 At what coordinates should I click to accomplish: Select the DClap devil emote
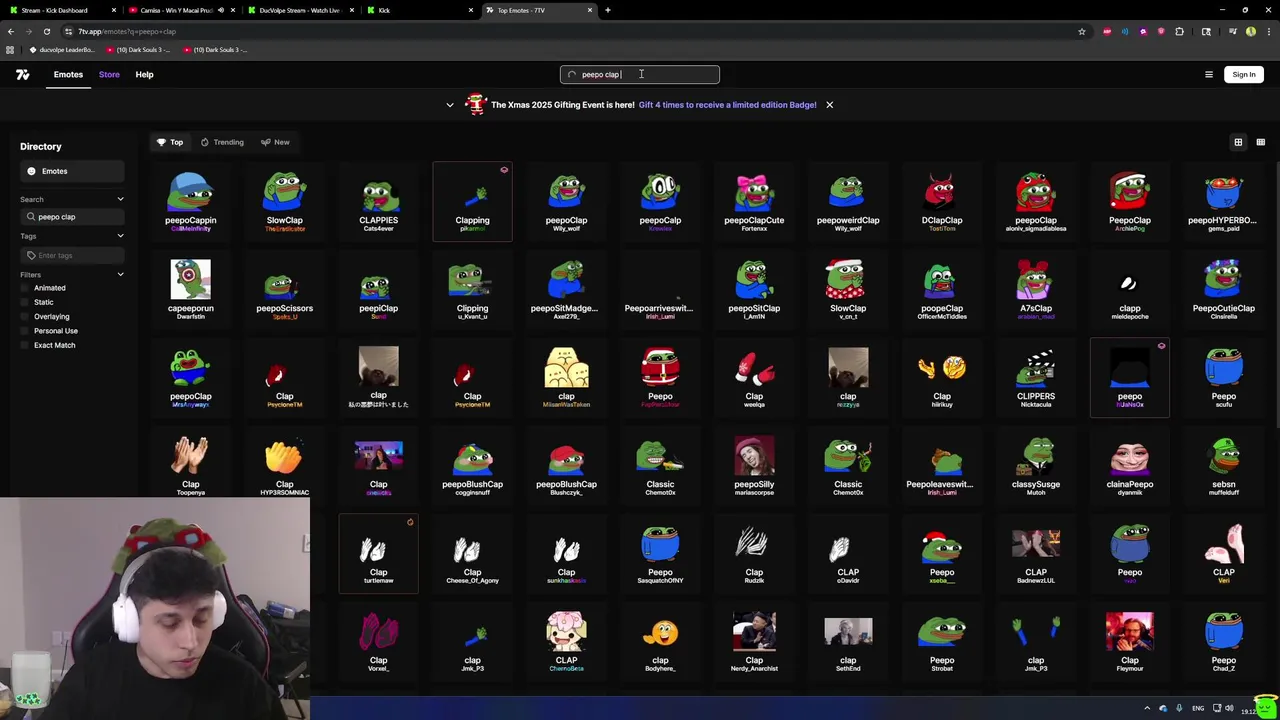[x=942, y=202]
